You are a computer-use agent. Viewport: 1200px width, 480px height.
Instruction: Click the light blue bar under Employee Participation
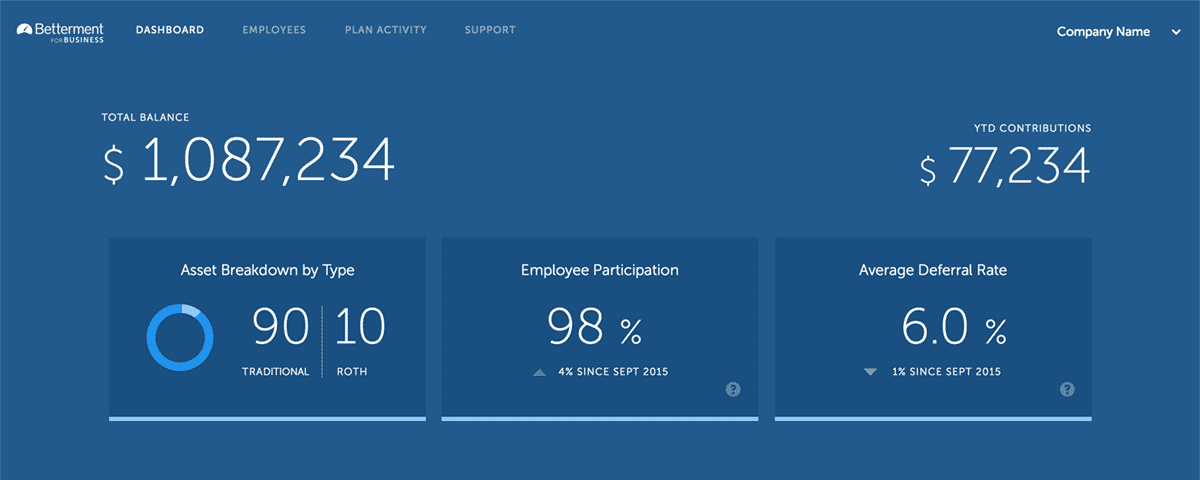600,418
